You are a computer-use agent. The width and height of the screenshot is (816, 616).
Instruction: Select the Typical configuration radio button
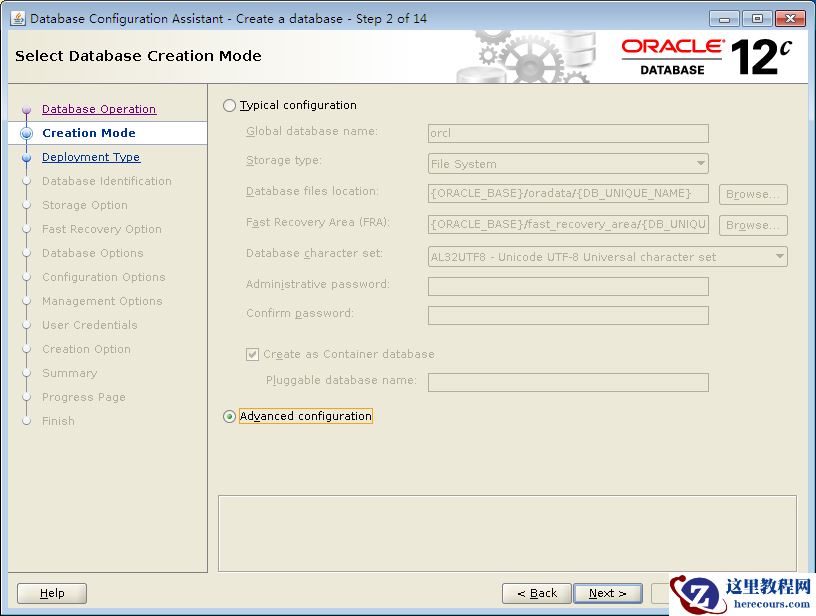point(230,105)
